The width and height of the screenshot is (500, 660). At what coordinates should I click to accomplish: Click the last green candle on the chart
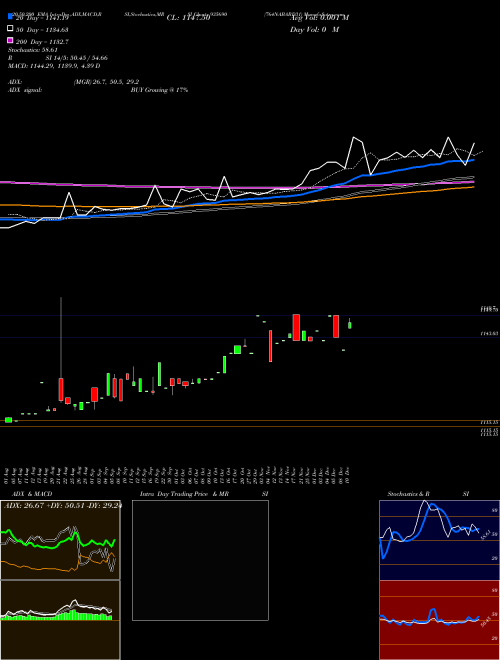[x=349, y=324]
